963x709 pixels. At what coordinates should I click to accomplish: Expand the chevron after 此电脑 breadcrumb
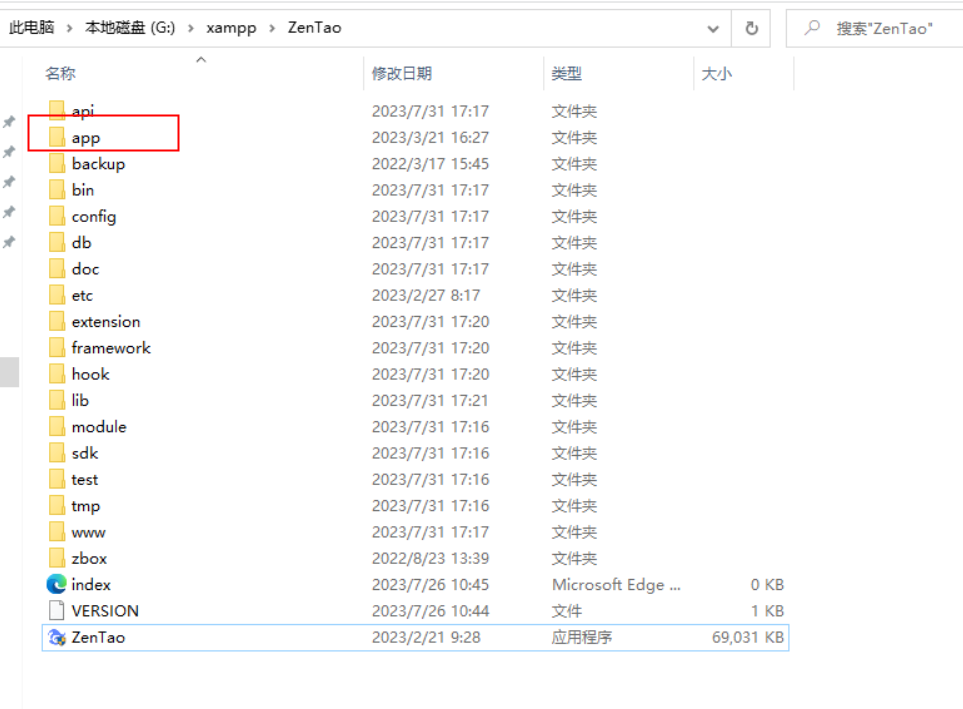point(69,28)
